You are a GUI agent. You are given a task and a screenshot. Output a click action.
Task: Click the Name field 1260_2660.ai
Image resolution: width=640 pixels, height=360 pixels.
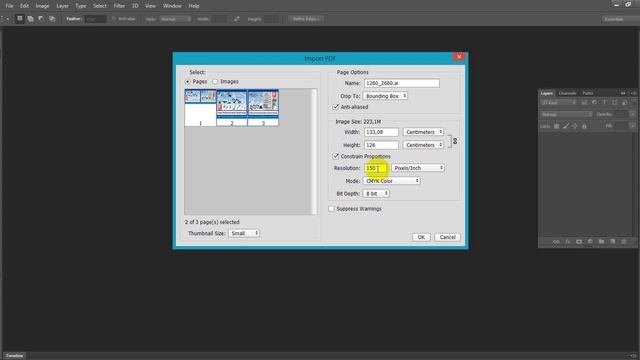pyautogui.click(x=402, y=83)
